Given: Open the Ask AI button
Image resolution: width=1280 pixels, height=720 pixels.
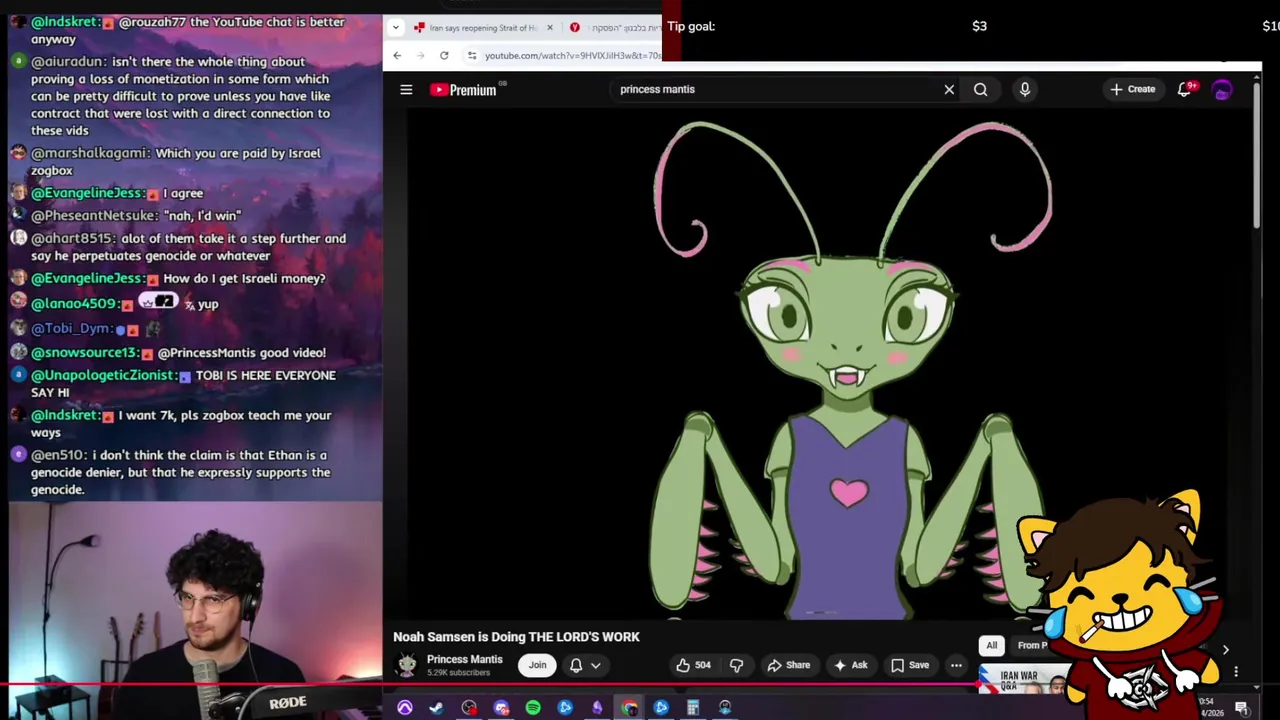Looking at the screenshot, I should [x=850, y=665].
